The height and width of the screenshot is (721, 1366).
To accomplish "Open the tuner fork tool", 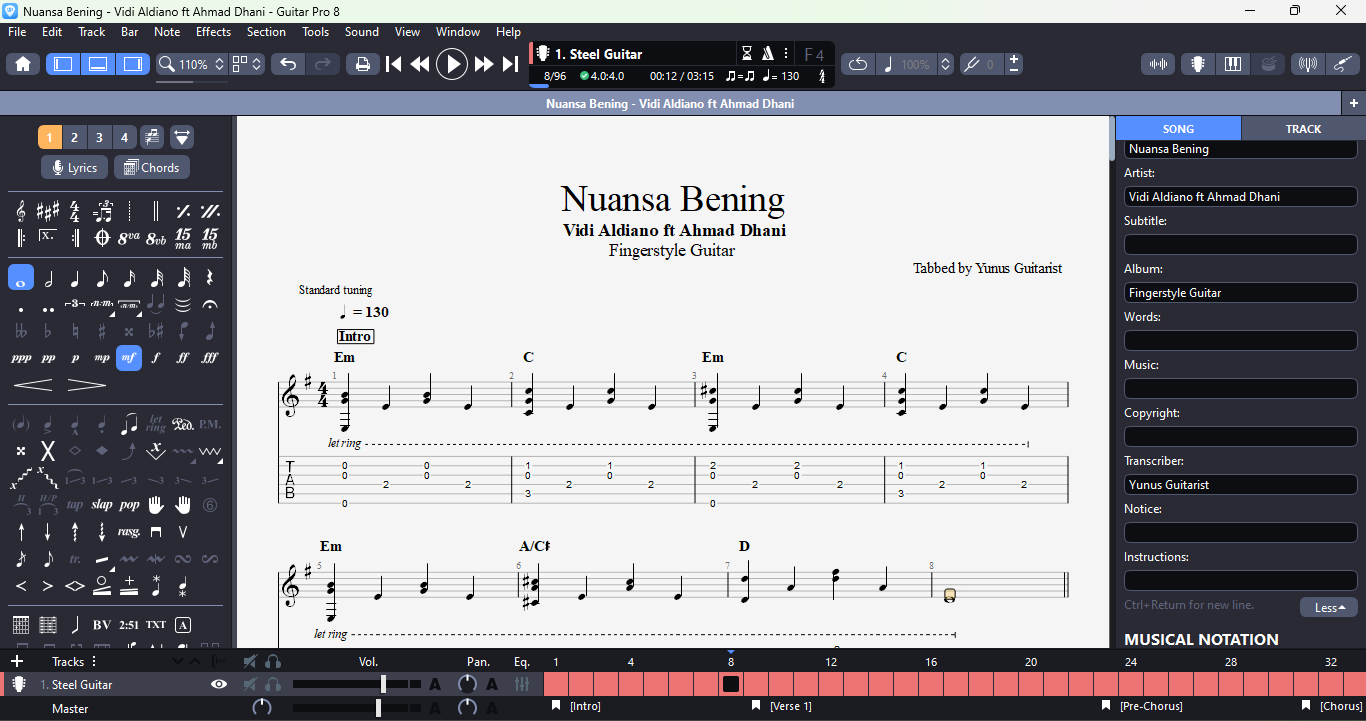I will (971, 64).
